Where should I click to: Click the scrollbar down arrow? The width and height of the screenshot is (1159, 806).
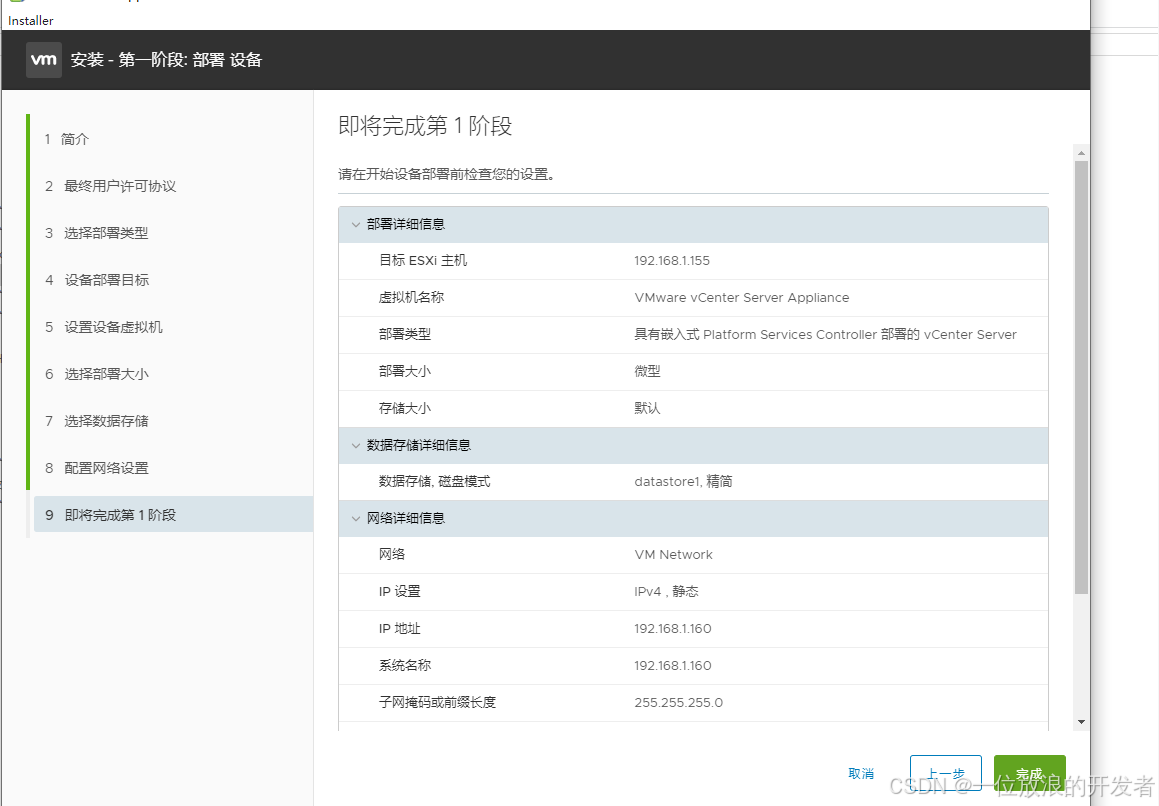(x=1081, y=722)
